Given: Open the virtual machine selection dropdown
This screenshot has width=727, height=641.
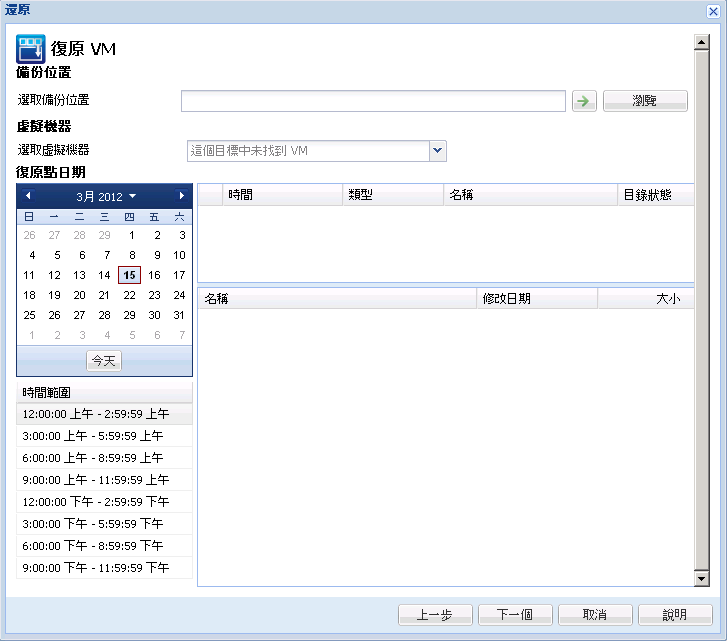Looking at the screenshot, I should 437,151.
